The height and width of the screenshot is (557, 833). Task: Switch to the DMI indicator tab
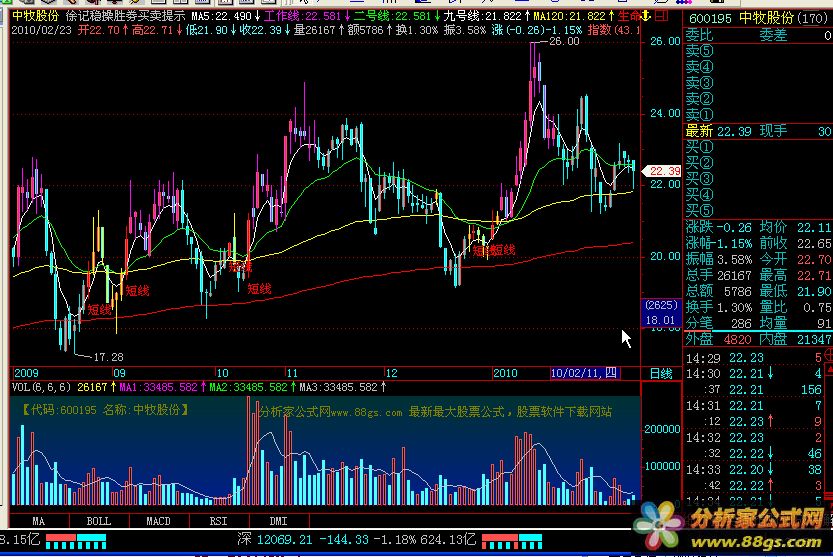277,521
